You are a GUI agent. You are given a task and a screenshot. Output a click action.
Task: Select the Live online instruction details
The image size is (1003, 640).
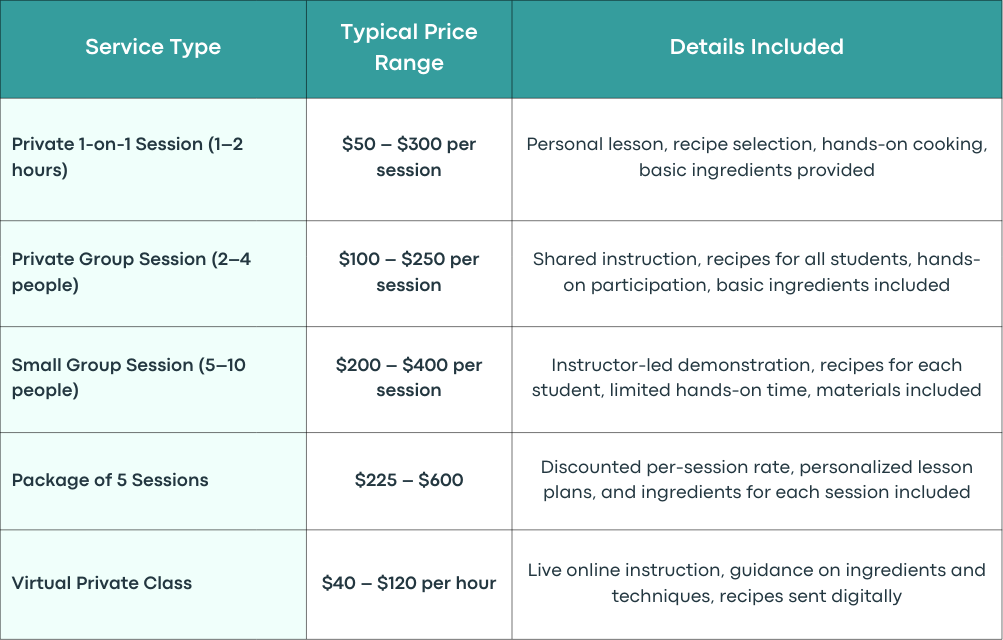[x=757, y=583]
